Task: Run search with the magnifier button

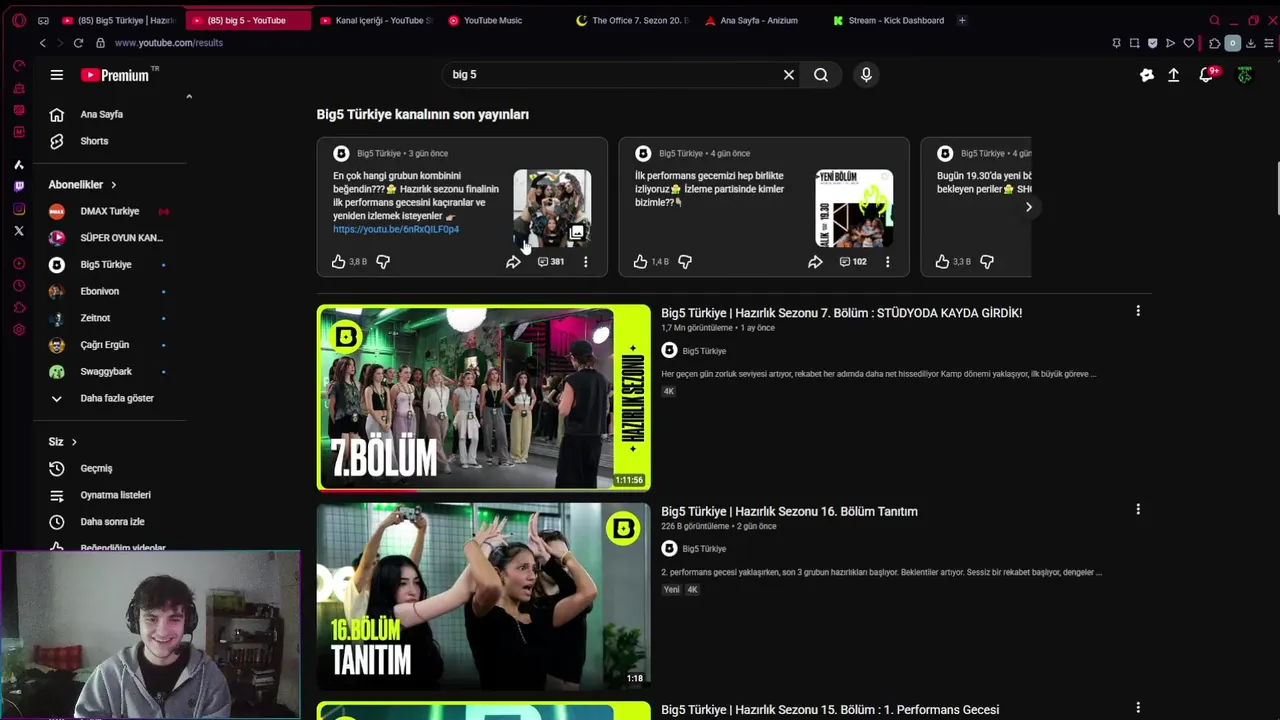Action: (x=821, y=75)
